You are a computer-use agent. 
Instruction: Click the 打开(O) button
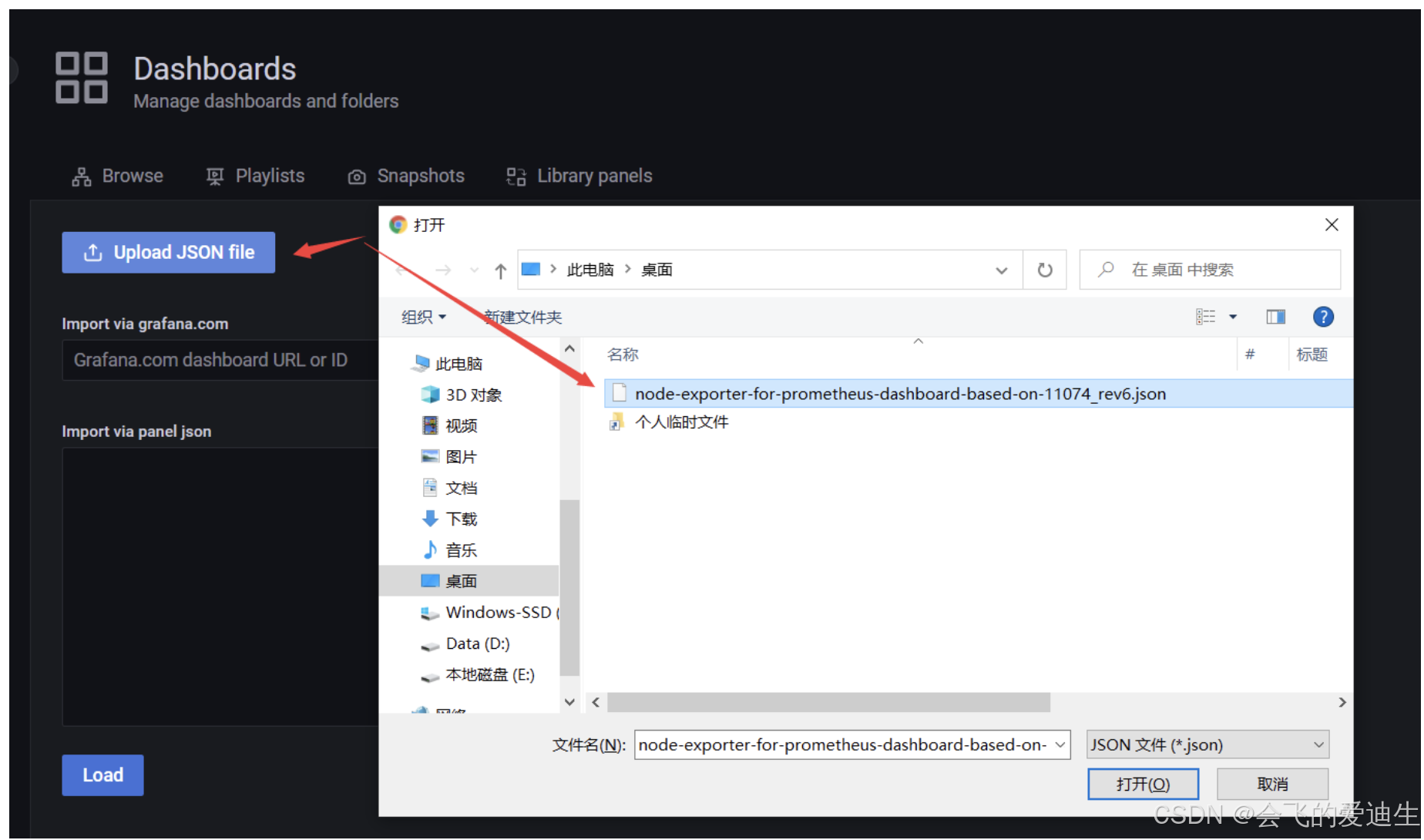click(x=1143, y=784)
